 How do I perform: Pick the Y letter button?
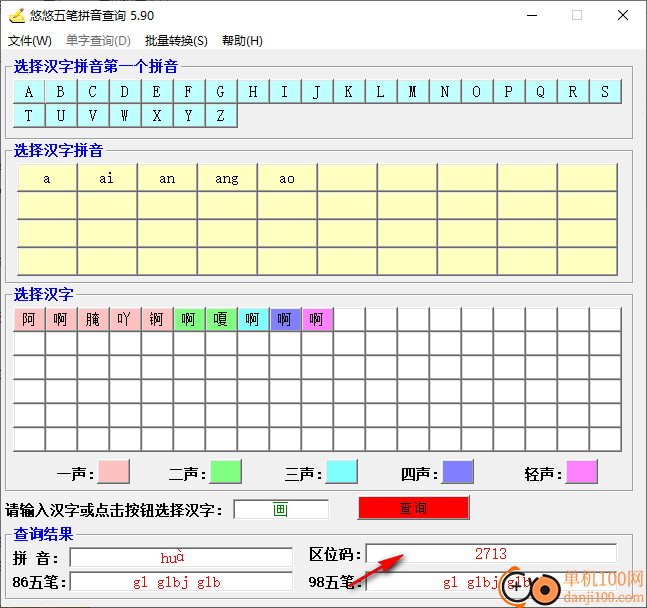pyautogui.click(x=189, y=116)
